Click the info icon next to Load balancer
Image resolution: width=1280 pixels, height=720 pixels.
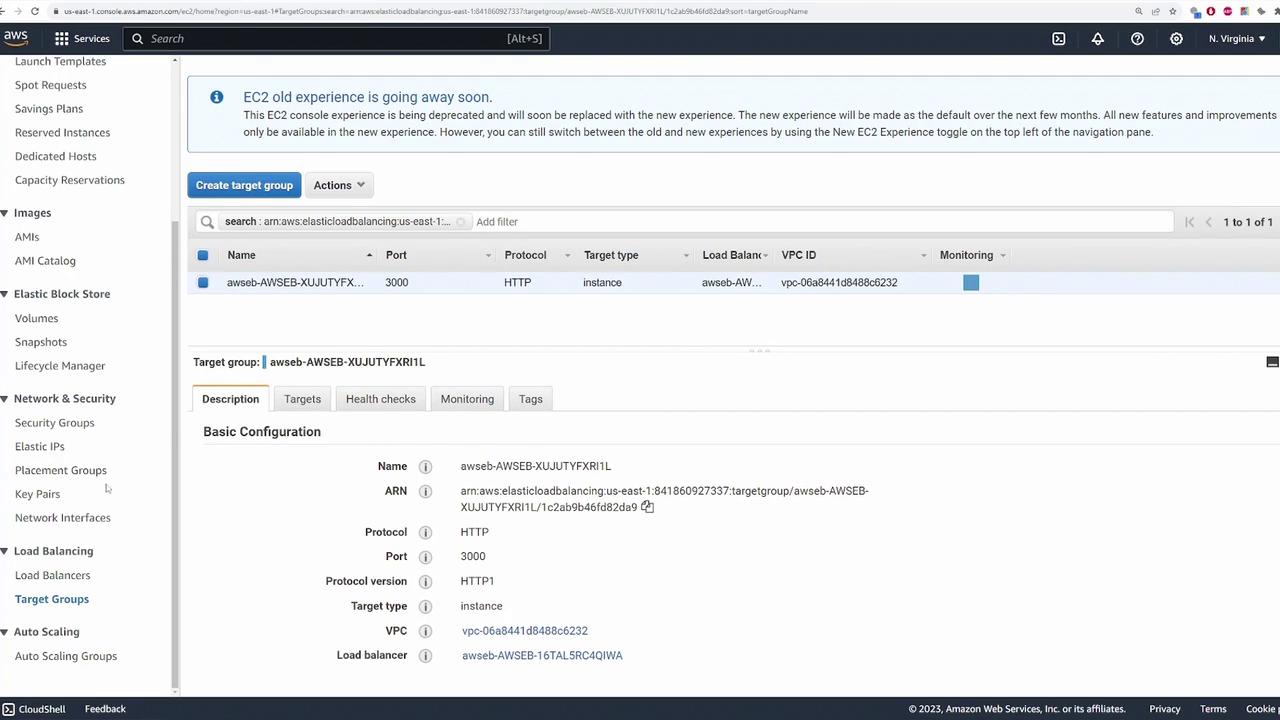425,655
